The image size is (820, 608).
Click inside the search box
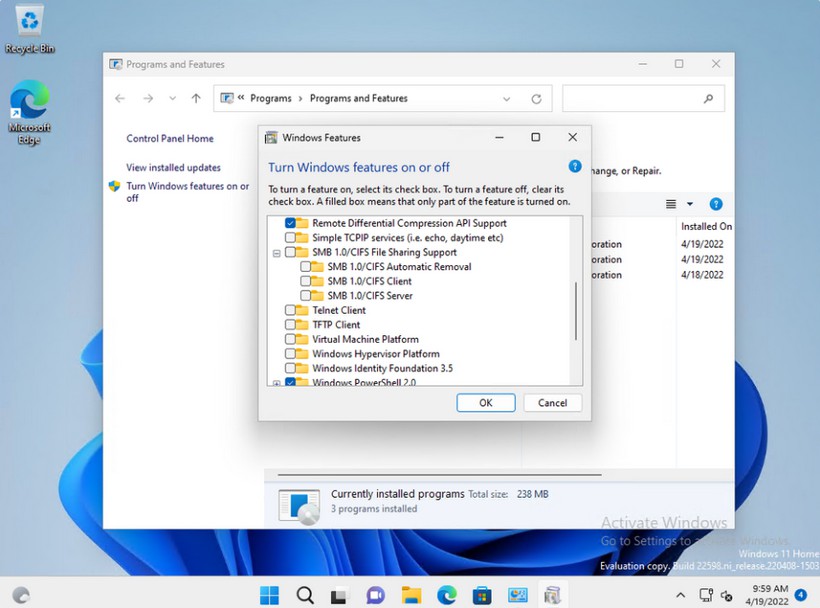pyautogui.click(x=640, y=98)
